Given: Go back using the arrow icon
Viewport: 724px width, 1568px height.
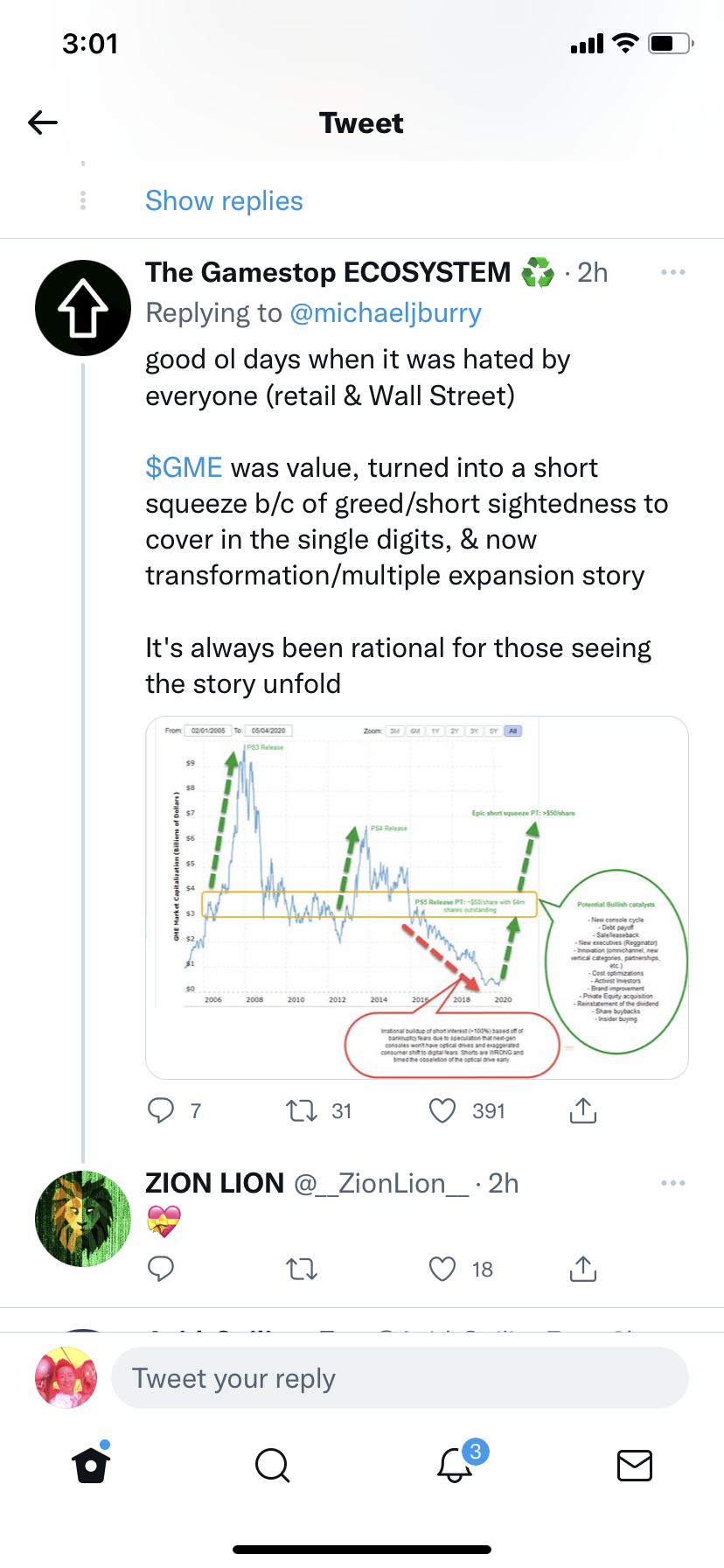Looking at the screenshot, I should (43, 122).
